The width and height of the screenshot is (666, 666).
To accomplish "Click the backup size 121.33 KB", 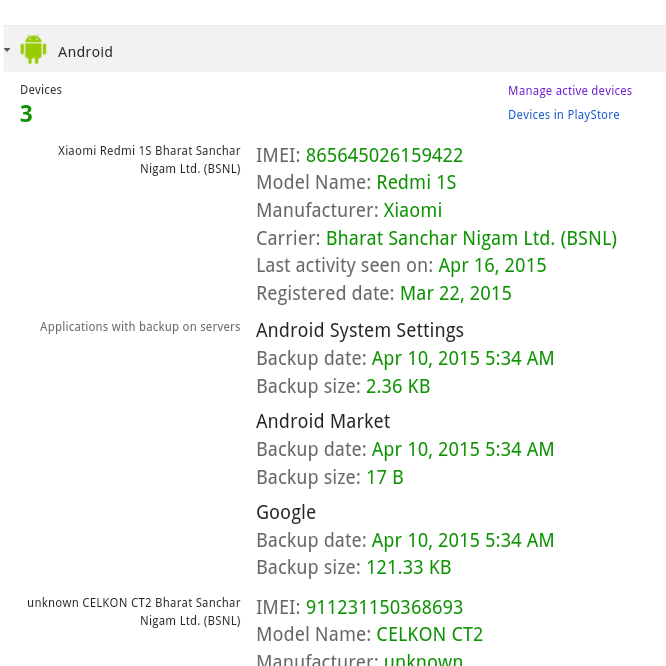I will pos(408,567).
